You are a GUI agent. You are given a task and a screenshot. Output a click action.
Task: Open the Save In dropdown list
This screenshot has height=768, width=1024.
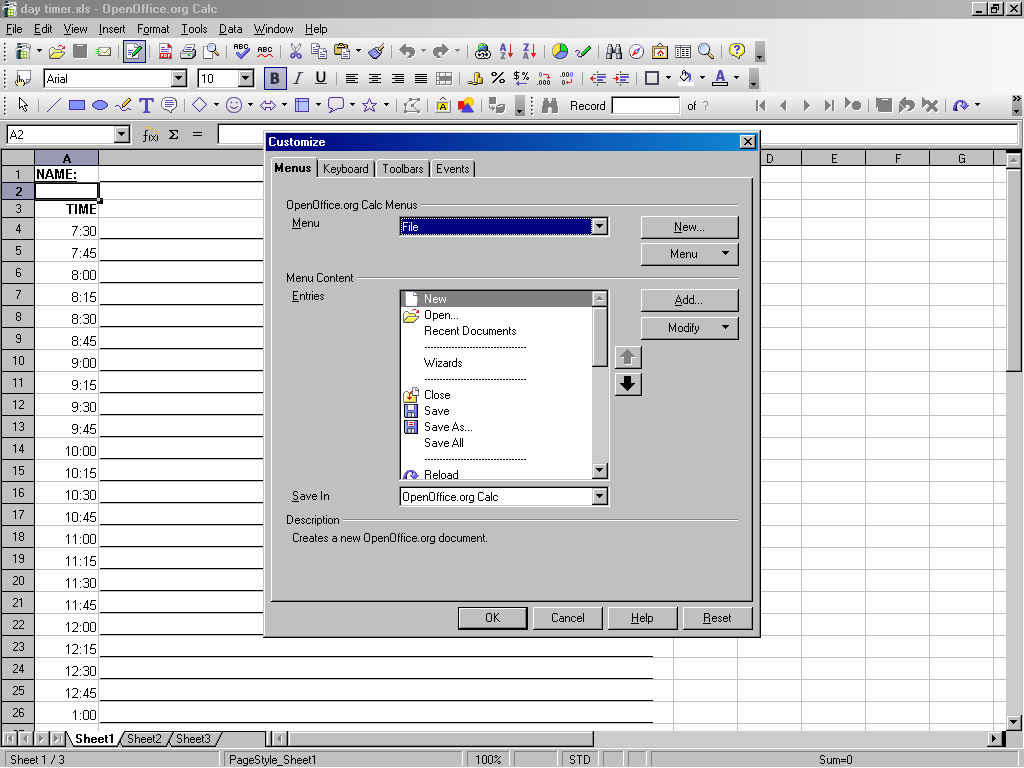coord(599,497)
